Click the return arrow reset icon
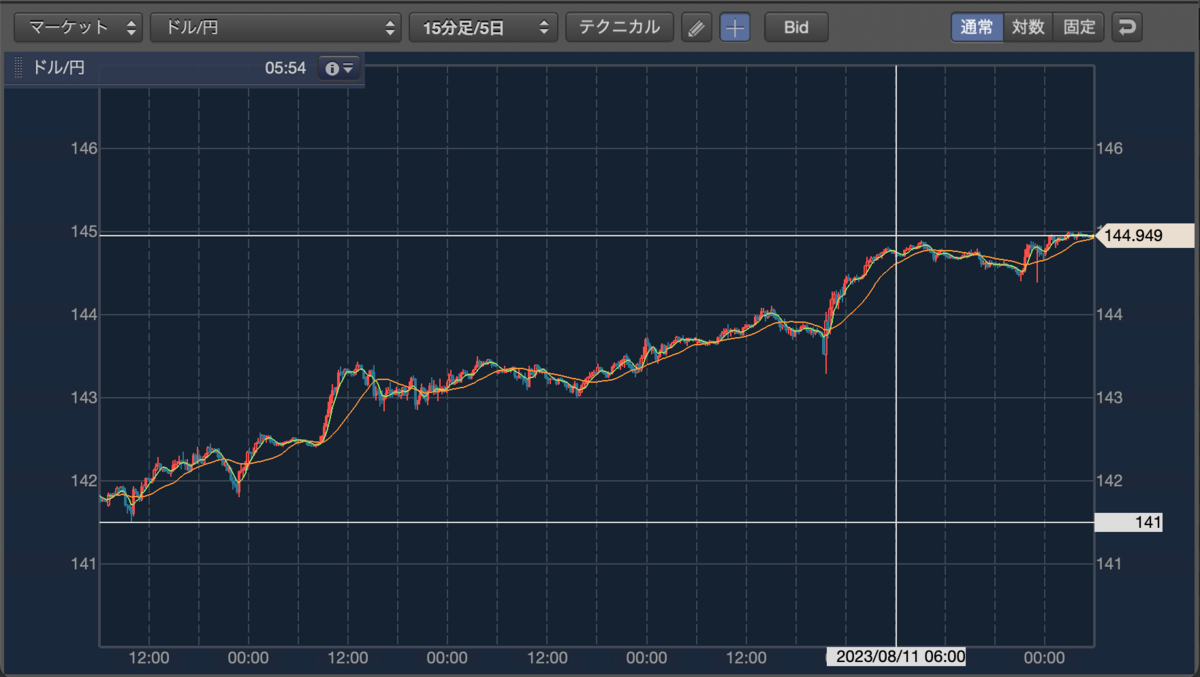The height and width of the screenshot is (677, 1200). point(1127,27)
